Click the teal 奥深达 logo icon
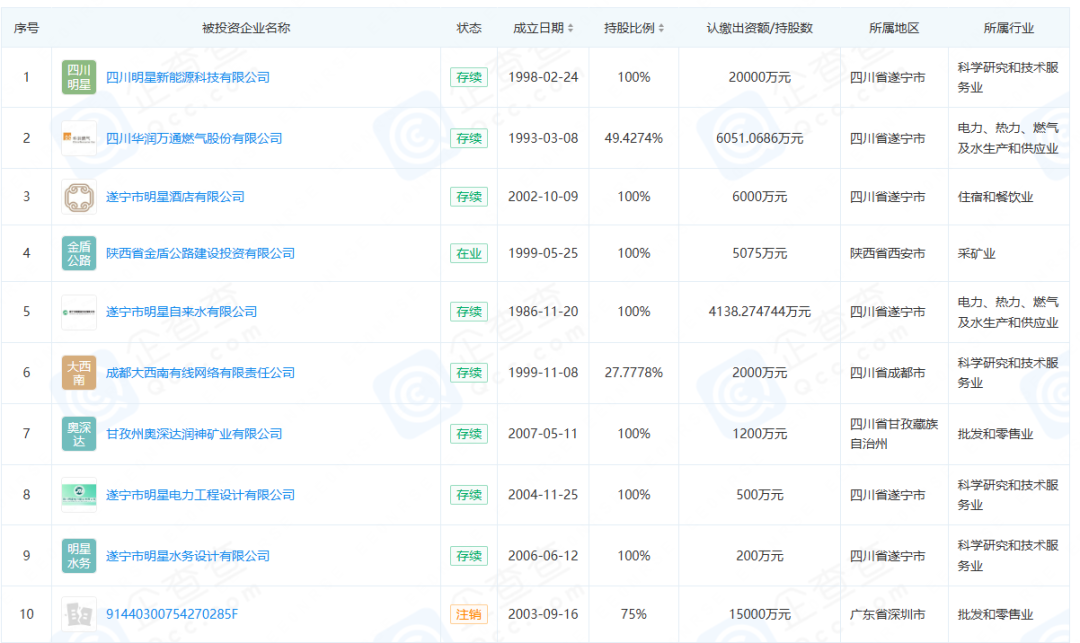 coord(79,434)
